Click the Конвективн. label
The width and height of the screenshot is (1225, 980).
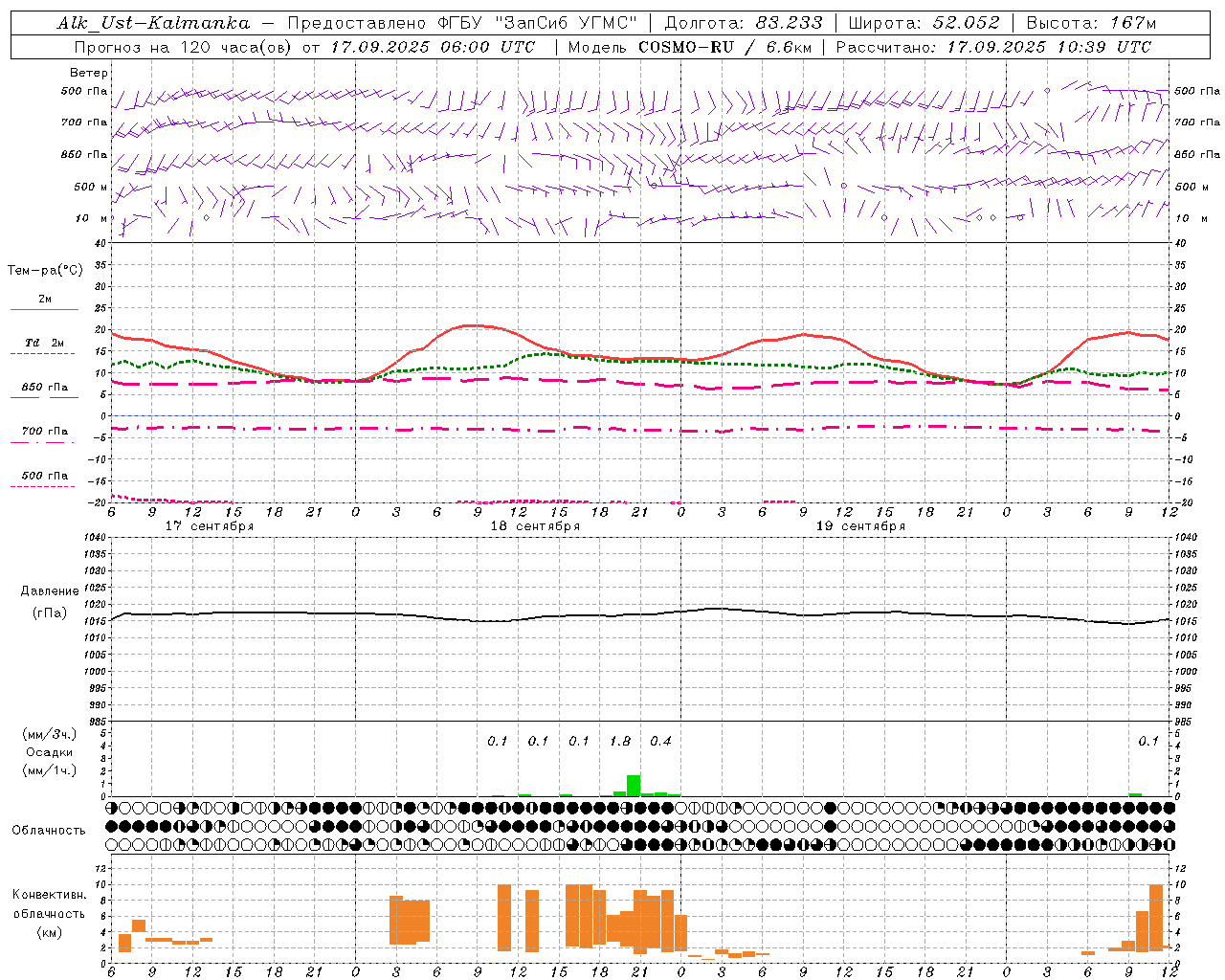click(x=50, y=895)
